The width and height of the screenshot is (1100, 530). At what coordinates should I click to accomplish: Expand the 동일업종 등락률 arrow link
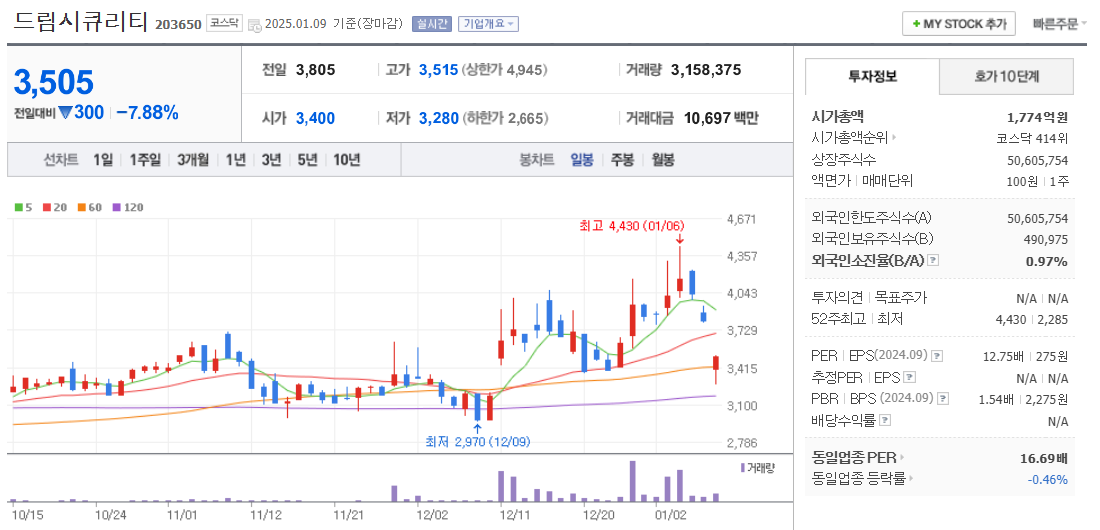click(864, 479)
